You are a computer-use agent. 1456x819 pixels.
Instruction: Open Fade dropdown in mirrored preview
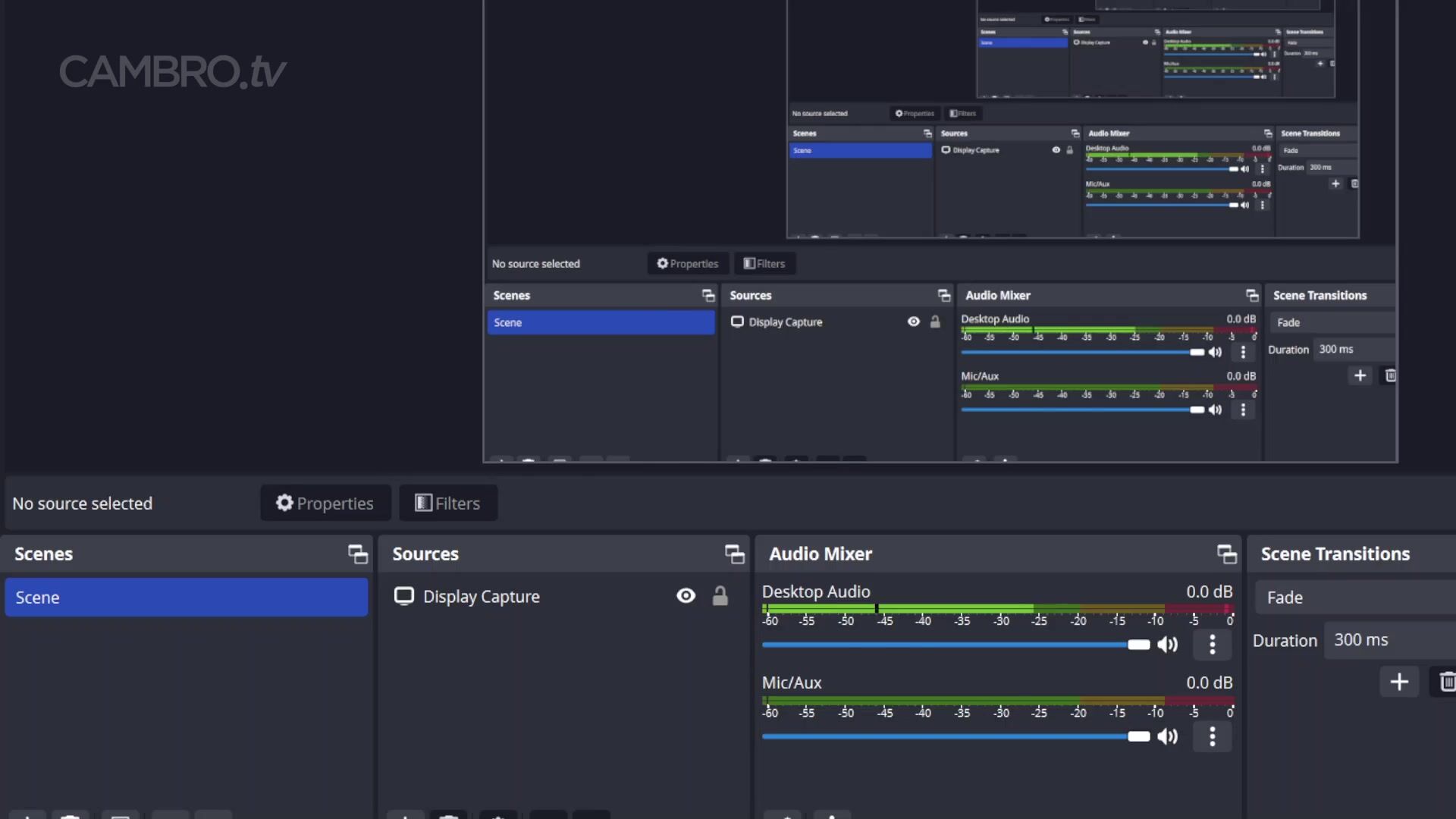point(1333,322)
